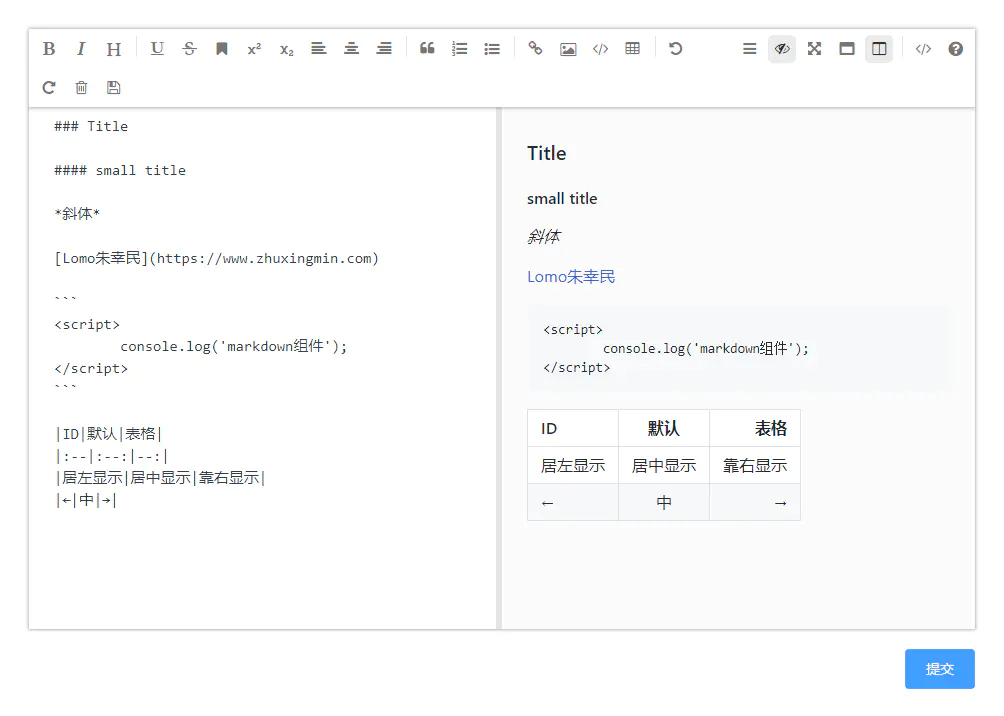The width and height of the screenshot is (1004, 716).
Task: Align text left
Action: [319, 49]
